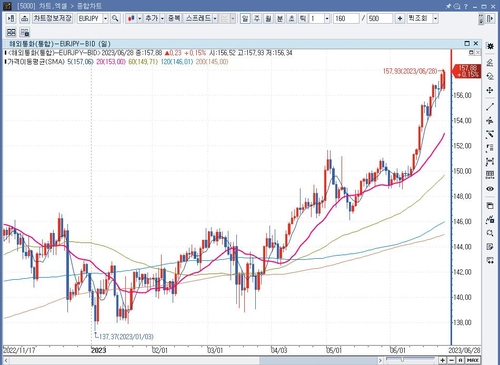500x365 pixels.
Task: Click the greyed-out dropdown arrow after 스프레드
Action: [x=233, y=18]
